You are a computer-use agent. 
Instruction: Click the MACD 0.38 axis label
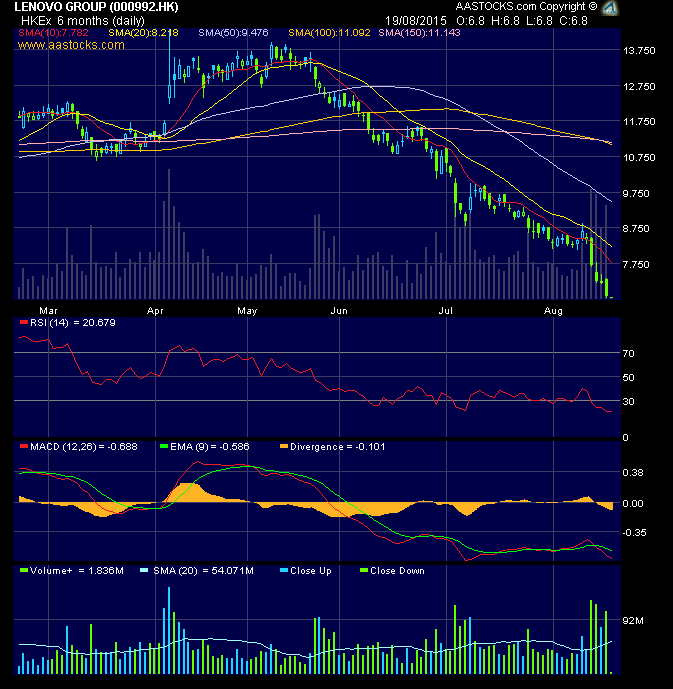[633, 473]
